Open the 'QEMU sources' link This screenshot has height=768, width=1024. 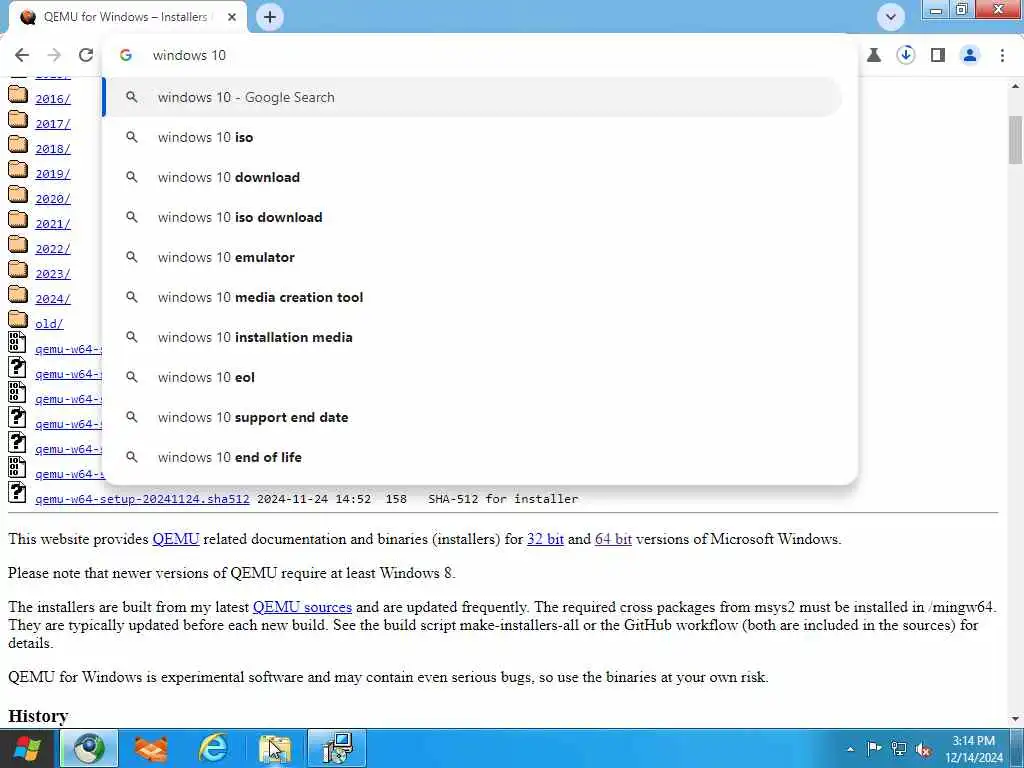302,607
